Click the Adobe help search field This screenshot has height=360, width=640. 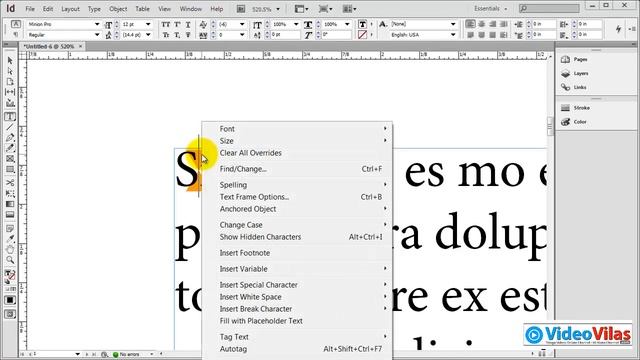tap(549, 8)
